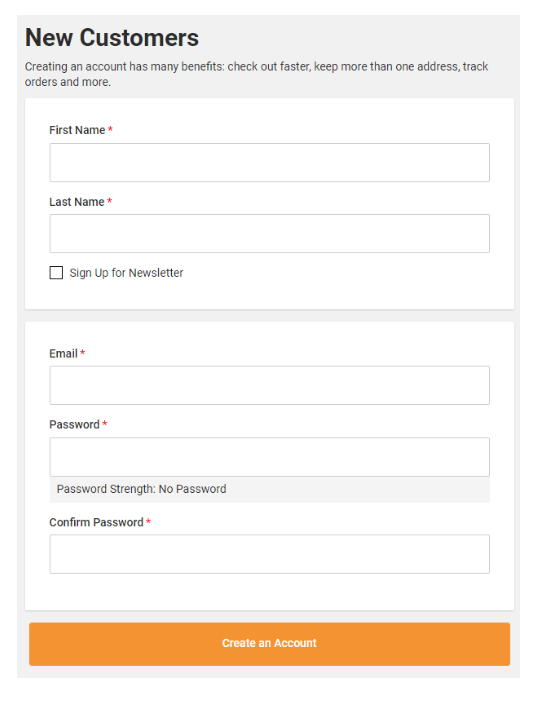Click inside the Password input box

coord(270,457)
